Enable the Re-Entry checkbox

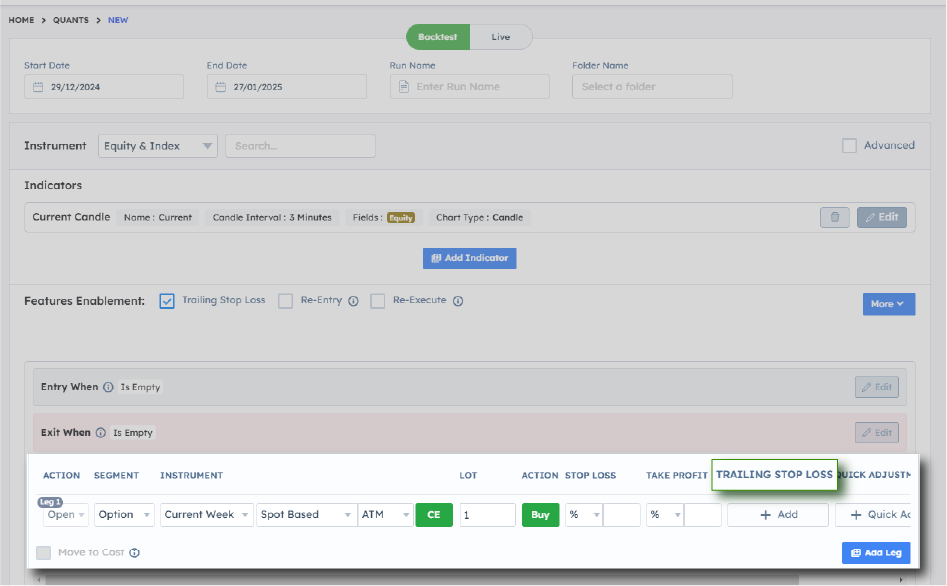pyautogui.click(x=285, y=301)
